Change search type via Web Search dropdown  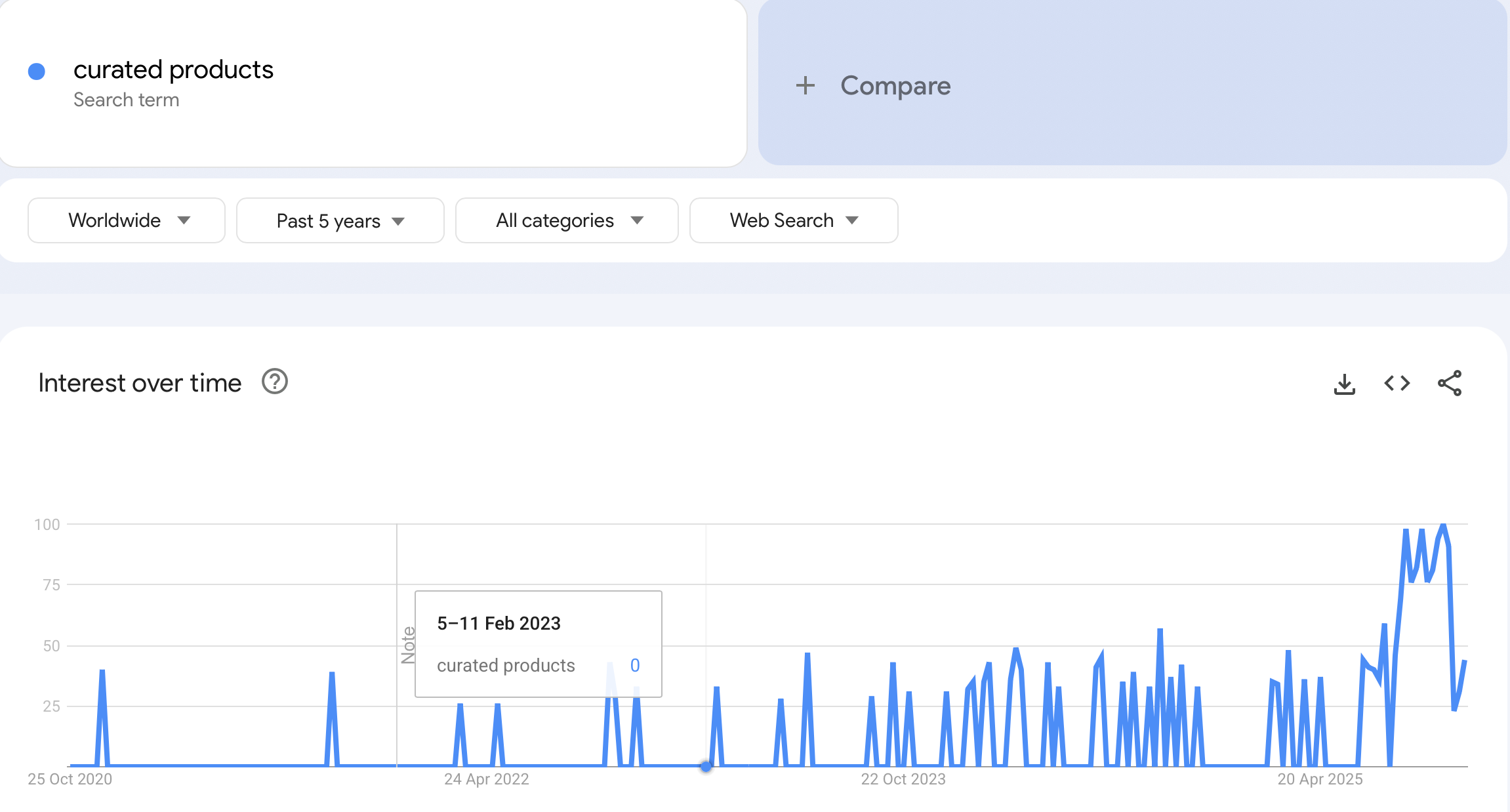[793, 220]
